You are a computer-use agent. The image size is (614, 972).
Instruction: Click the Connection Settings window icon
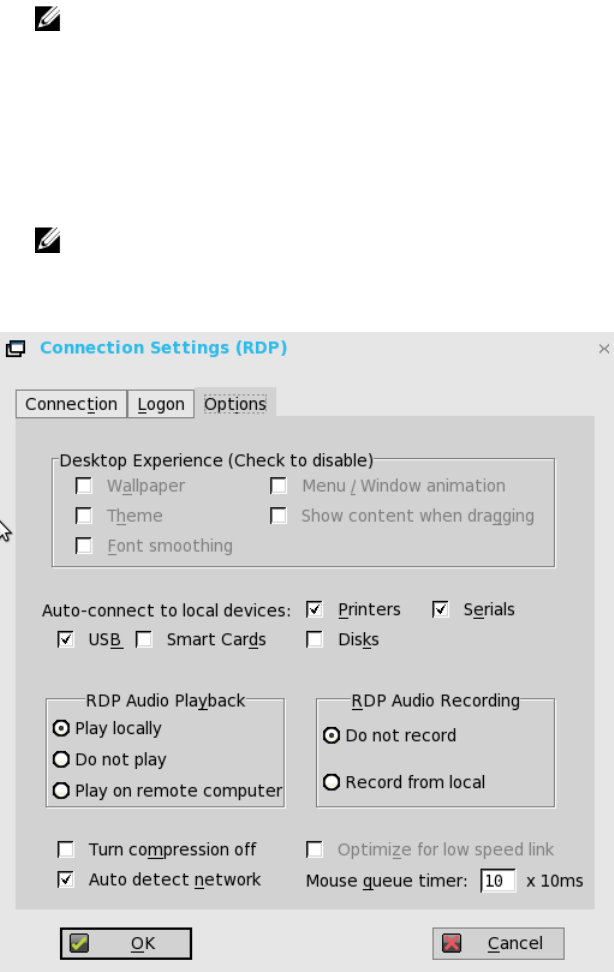(x=15, y=349)
